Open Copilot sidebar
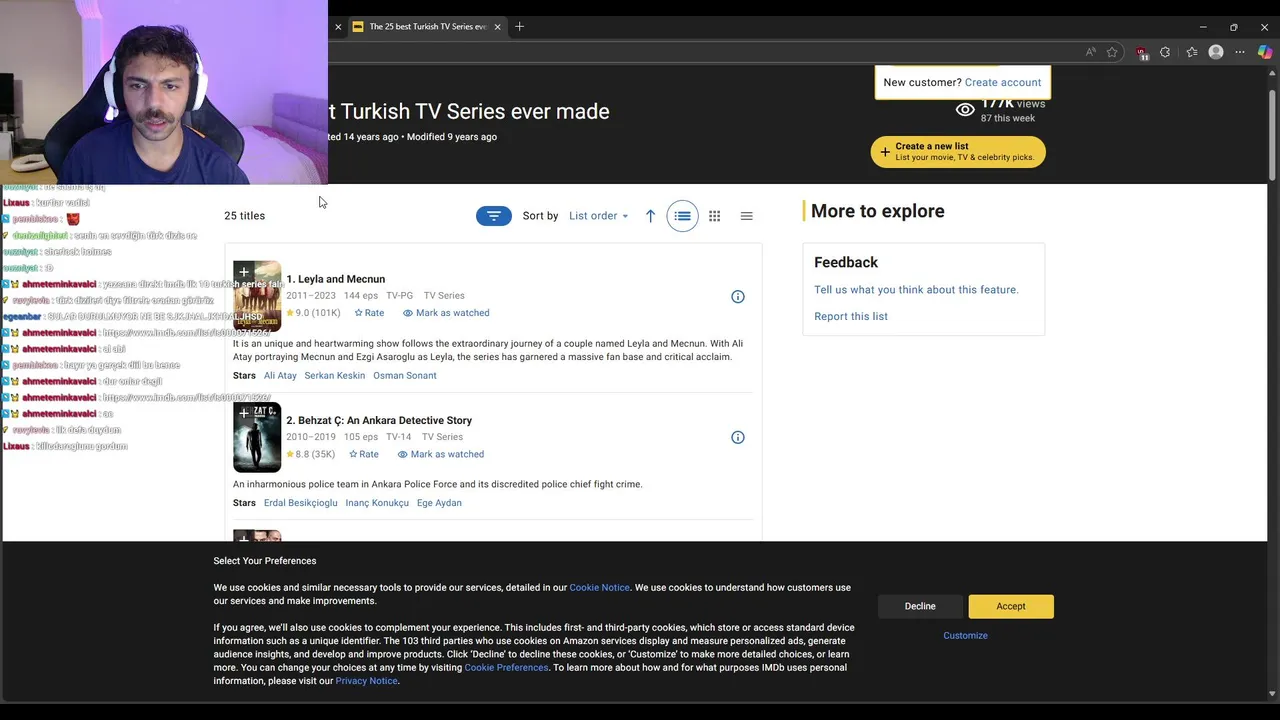This screenshot has height=720, width=1280. 1265,52
